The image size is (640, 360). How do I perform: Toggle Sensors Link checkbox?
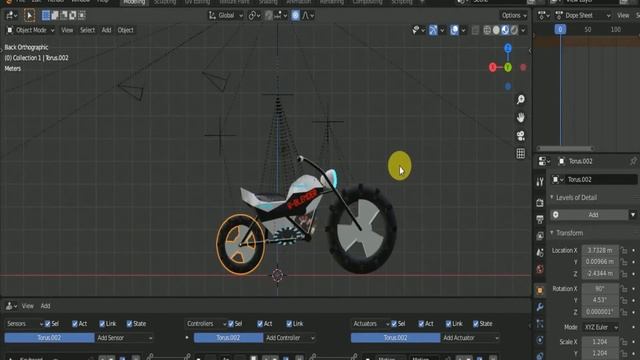102,324
